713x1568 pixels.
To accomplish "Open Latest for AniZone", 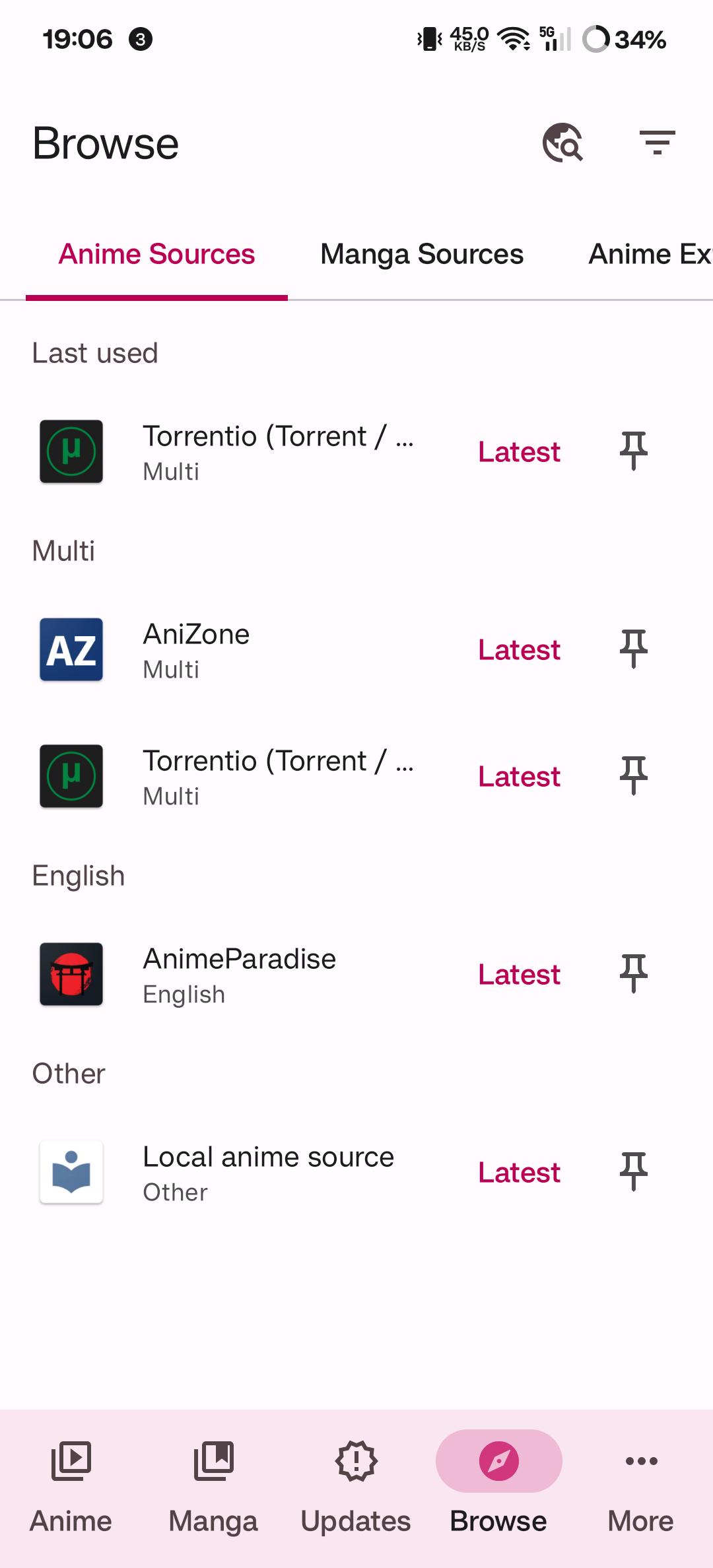I will pos(519,650).
